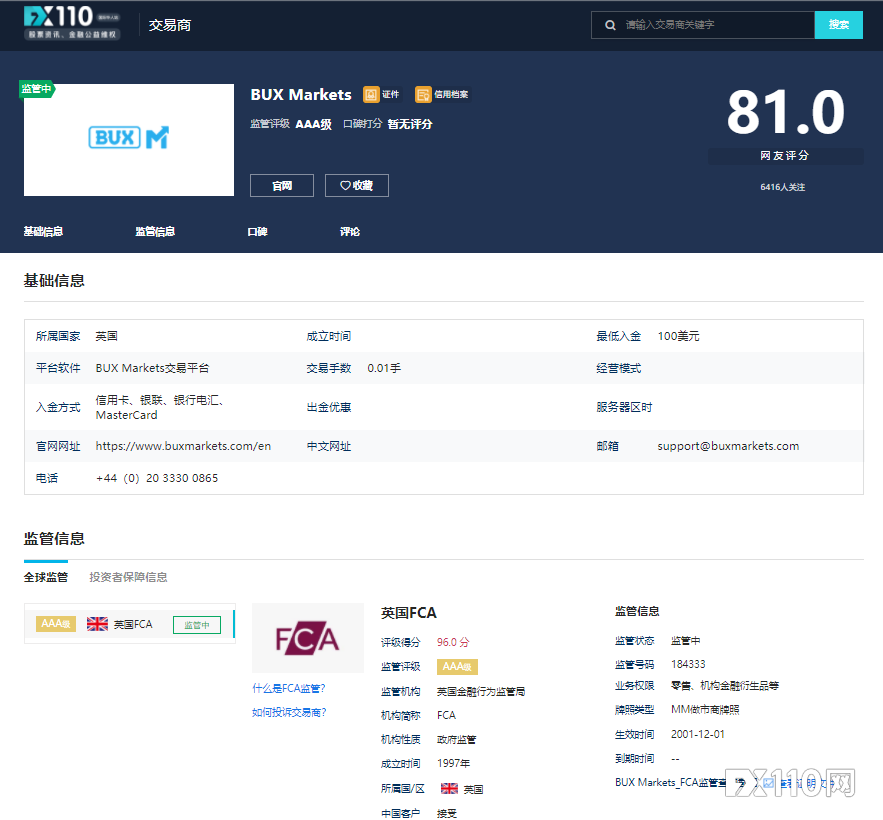Screen dimensions: 883x820
Task: Click the phone number +44 (0) 20 3330 0865
Action: click(x=157, y=478)
